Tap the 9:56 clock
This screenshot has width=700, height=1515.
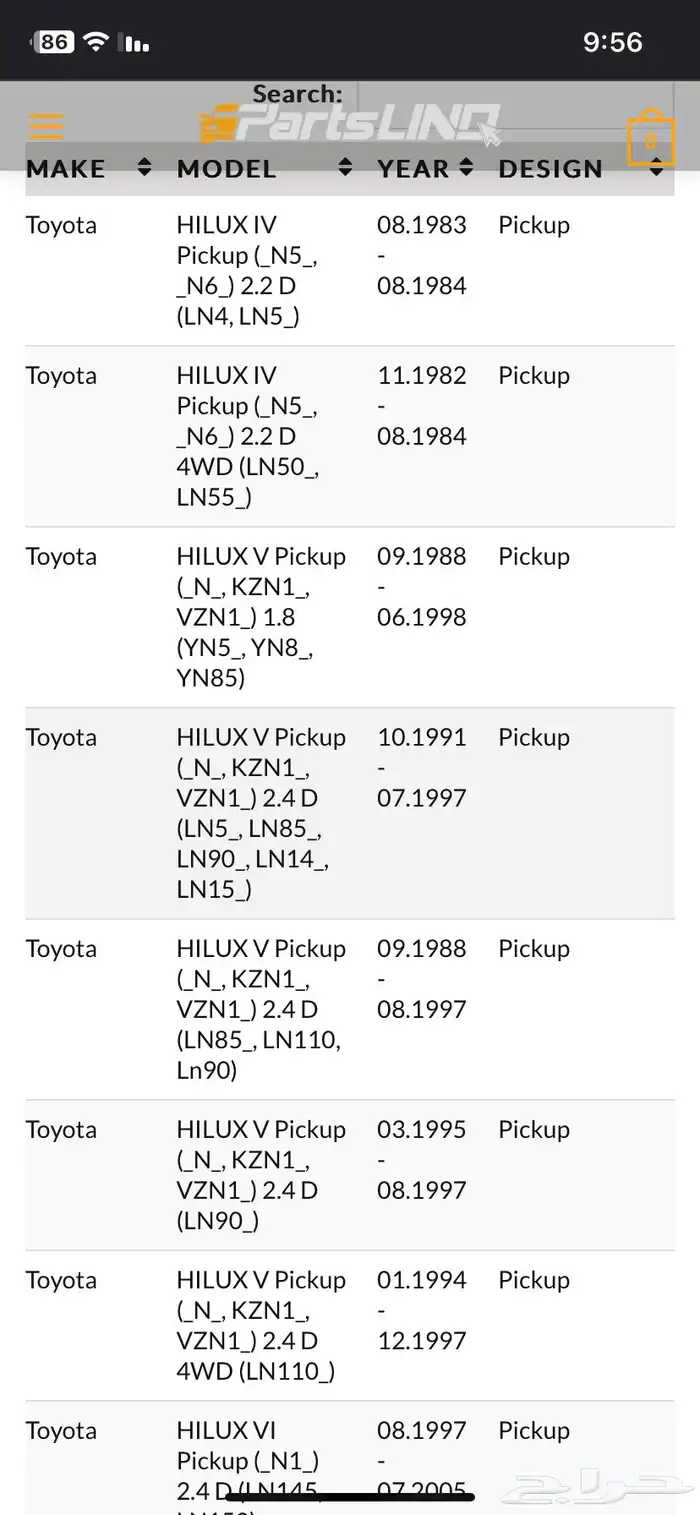tap(612, 42)
